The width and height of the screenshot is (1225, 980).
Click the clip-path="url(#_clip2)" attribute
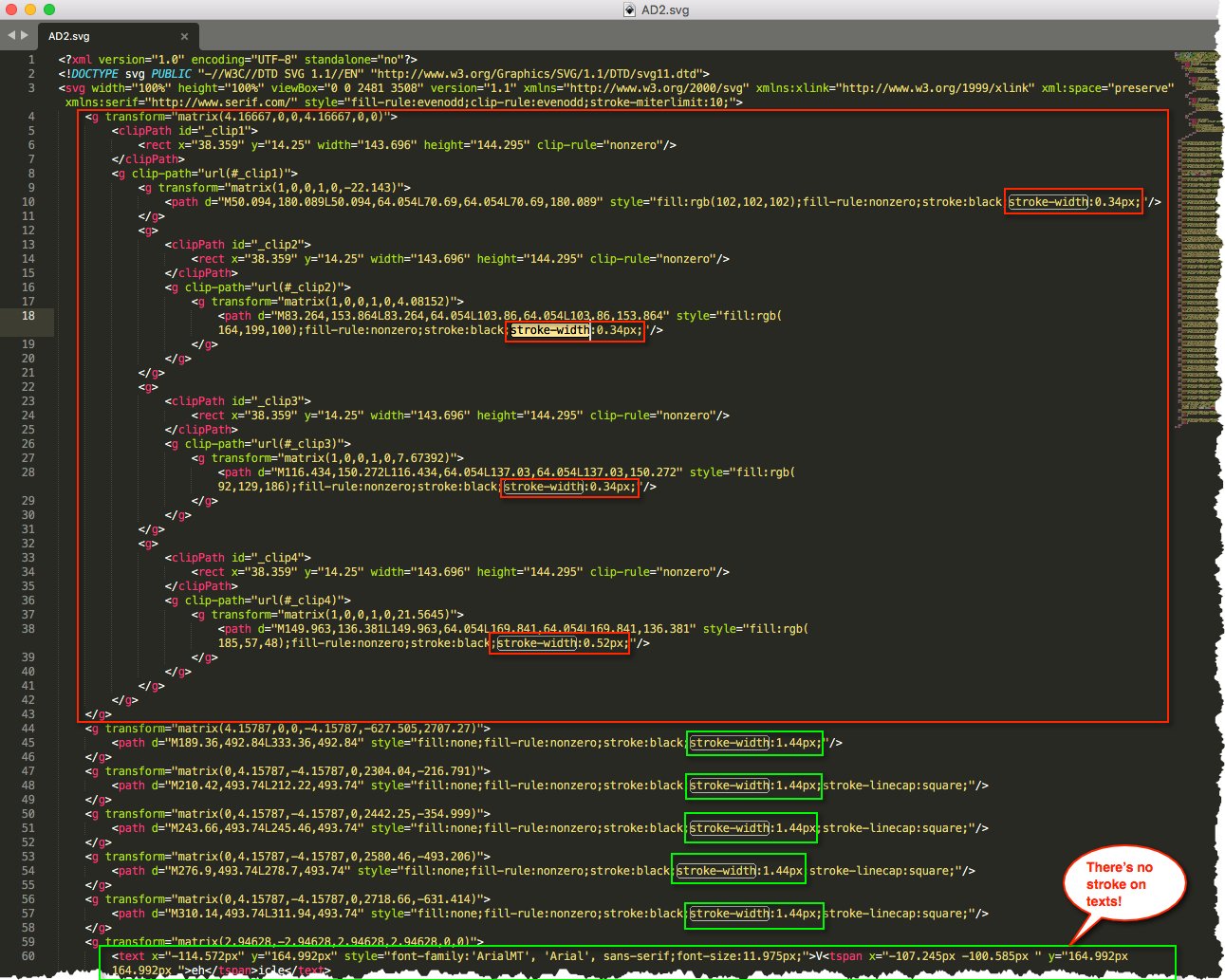(264, 287)
